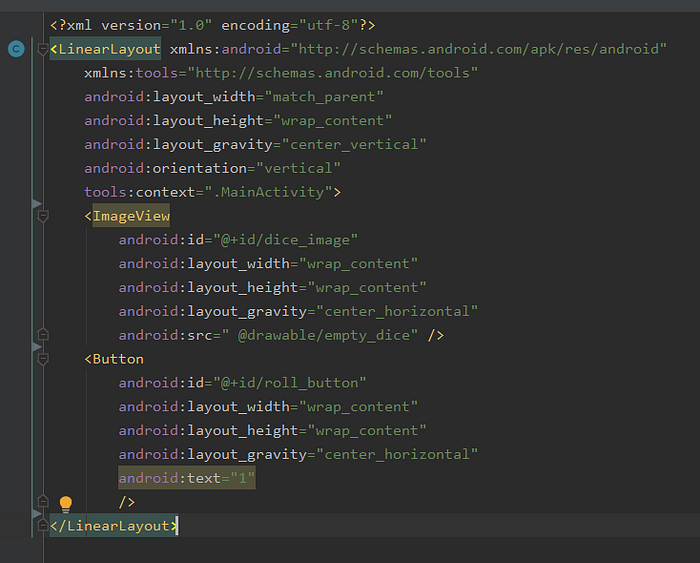Click the blue C related-class gutter icon
Viewport: 700px width, 563px height.
pos(16,49)
